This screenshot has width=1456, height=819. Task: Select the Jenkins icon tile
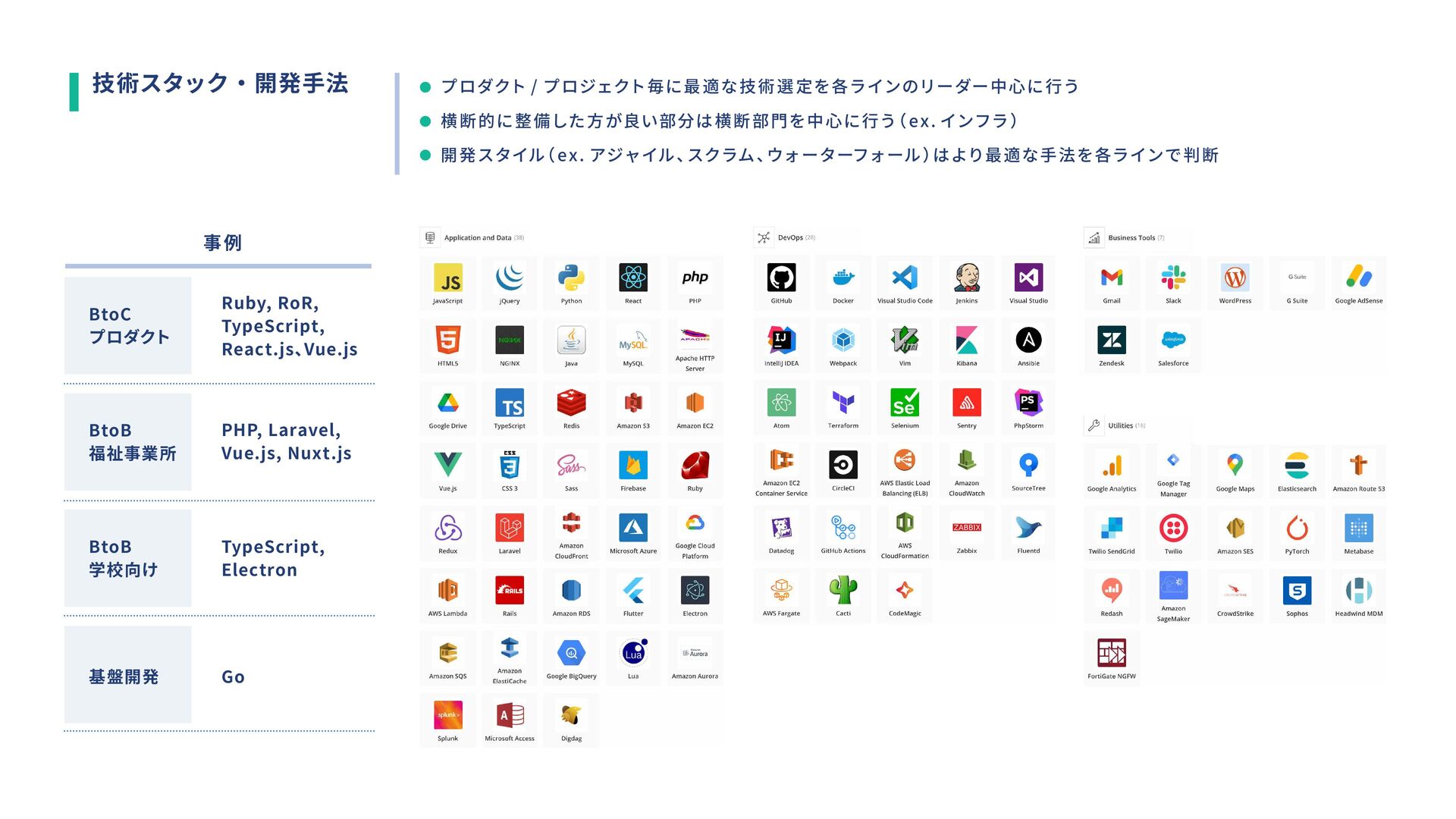click(967, 278)
